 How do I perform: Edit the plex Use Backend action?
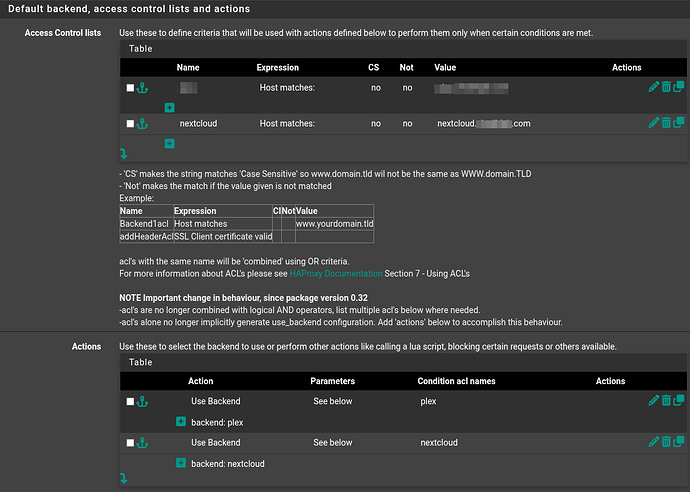point(654,401)
